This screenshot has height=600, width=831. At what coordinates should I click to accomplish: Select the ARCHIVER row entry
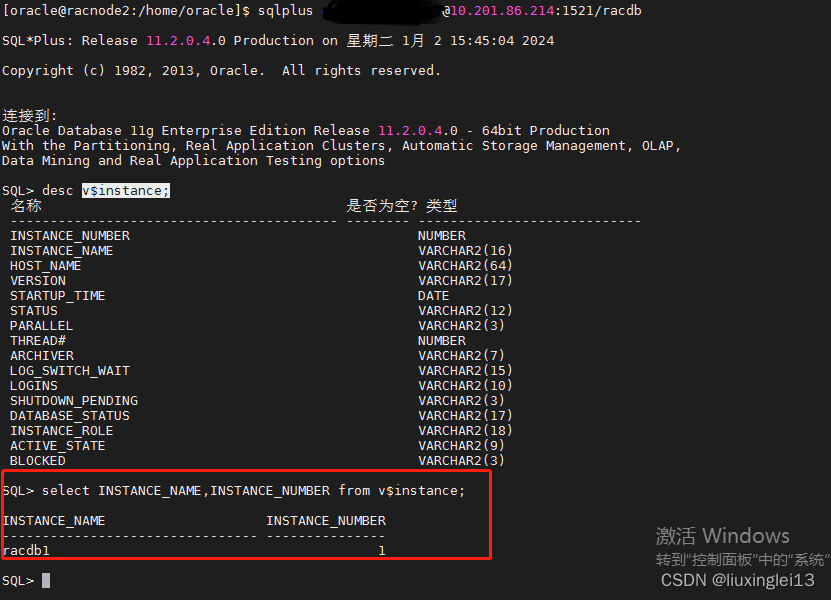(41, 355)
